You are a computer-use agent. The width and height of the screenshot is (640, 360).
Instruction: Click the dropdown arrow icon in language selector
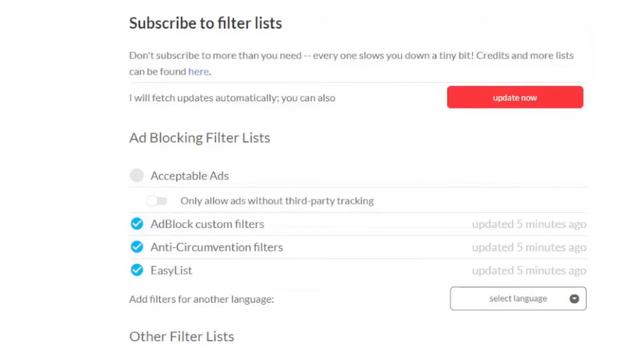click(574, 299)
